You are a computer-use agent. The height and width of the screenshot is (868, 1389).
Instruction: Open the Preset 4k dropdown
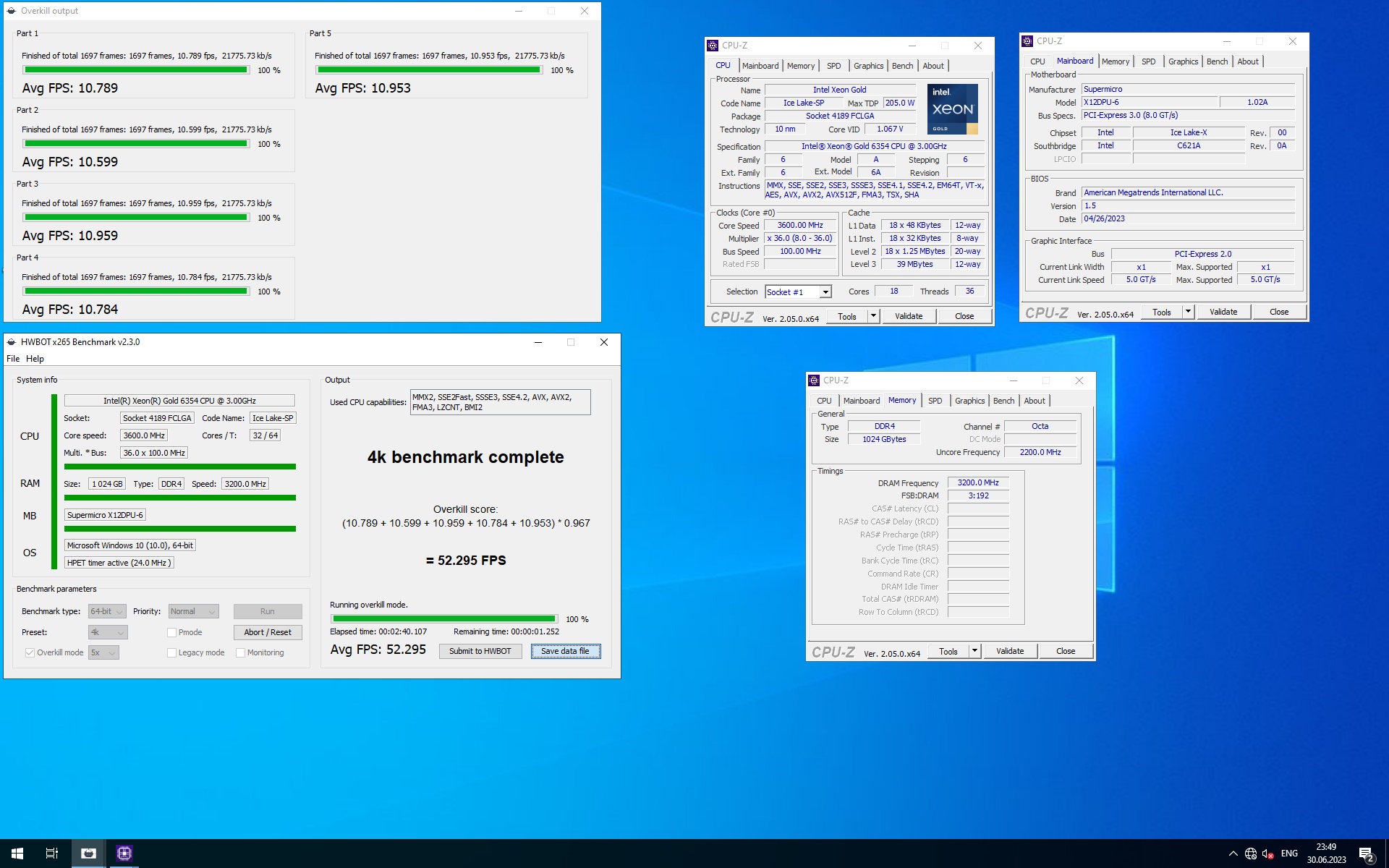(108, 632)
